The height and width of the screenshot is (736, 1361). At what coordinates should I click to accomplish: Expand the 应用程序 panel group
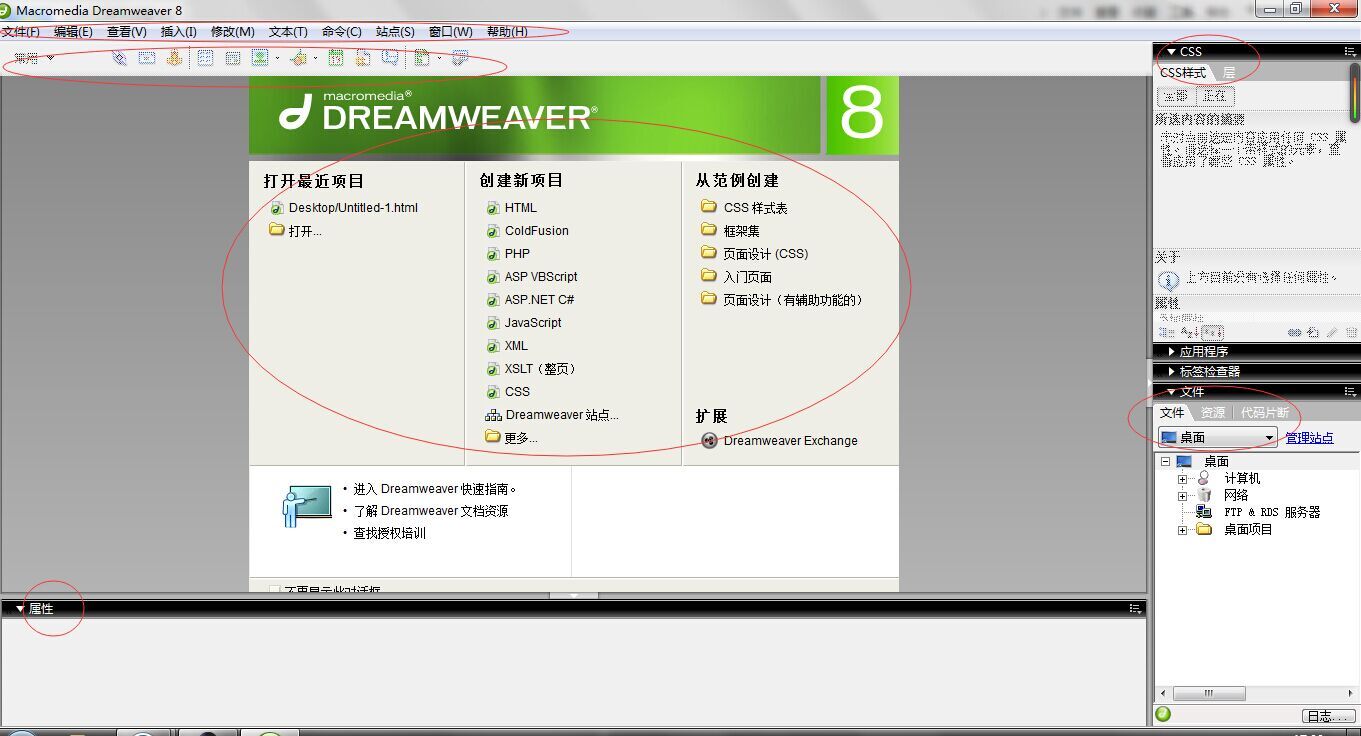coord(1171,352)
